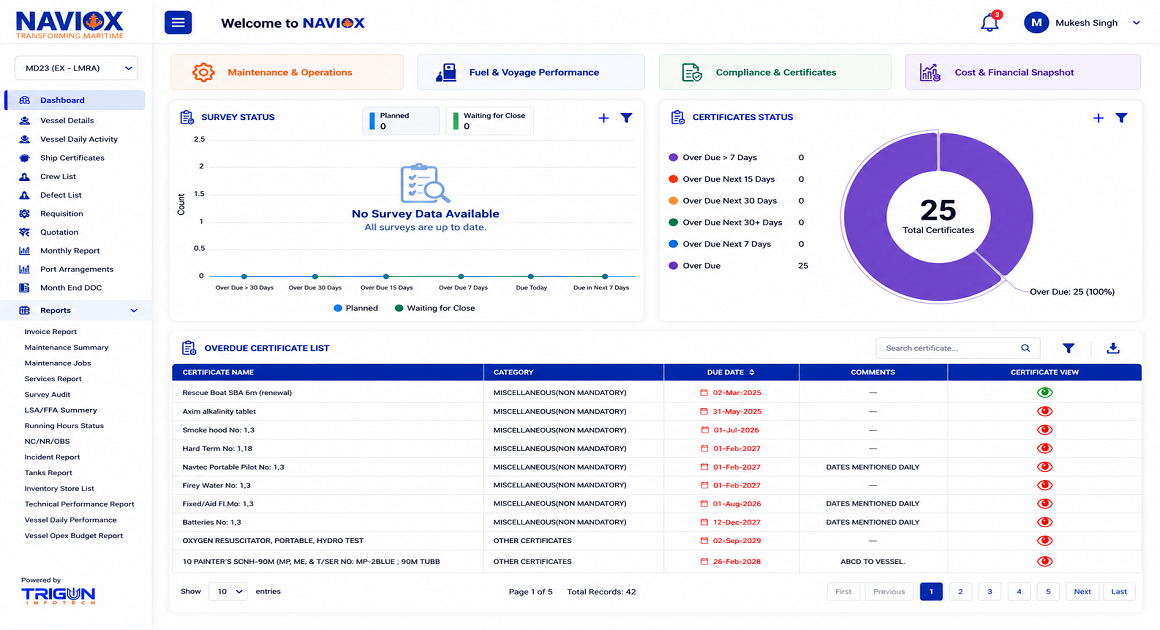The height and width of the screenshot is (630, 1160).
Task: Click the user avatar M icon
Action: 1036,23
